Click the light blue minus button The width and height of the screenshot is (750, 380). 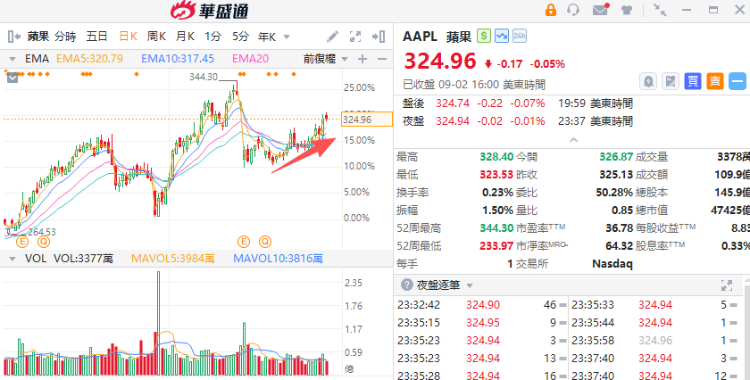(737, 81)
